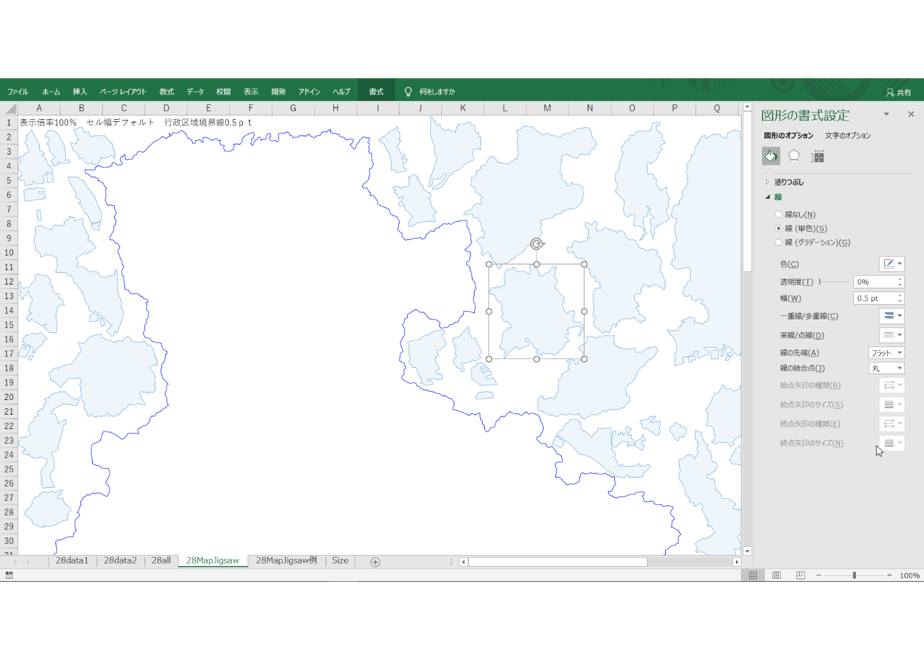Click the 100% zoom level in status bar
Viewport: 924px width, 660px height.
pyautogui.click(x=909, y=575)
